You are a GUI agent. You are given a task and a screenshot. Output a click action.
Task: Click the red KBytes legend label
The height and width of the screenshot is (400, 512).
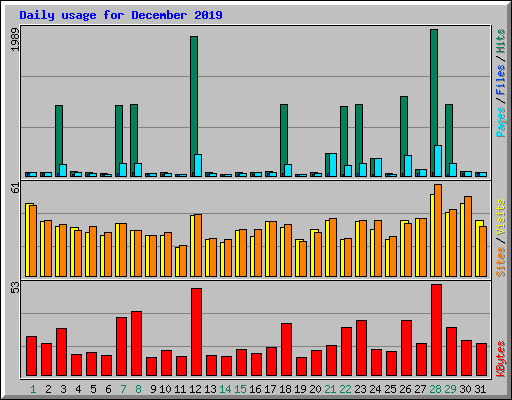(x=501, y=359)
